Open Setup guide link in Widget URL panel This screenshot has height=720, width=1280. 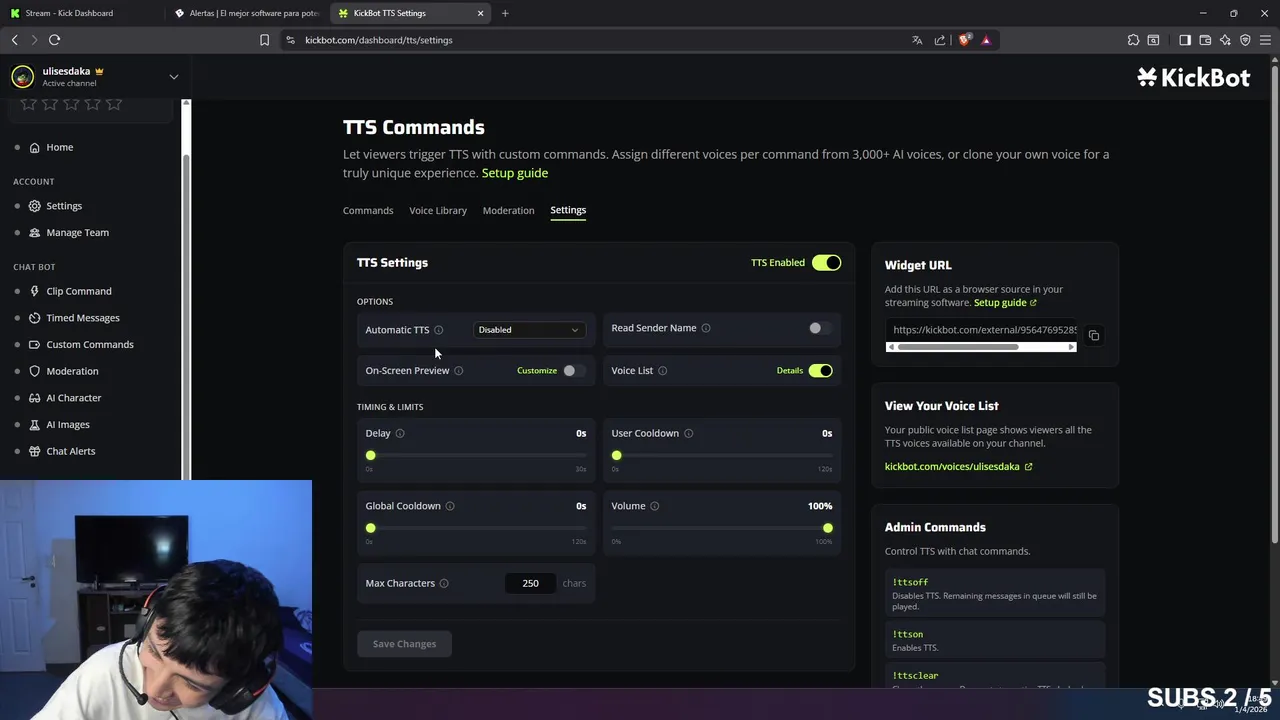tap(1005, 303)
